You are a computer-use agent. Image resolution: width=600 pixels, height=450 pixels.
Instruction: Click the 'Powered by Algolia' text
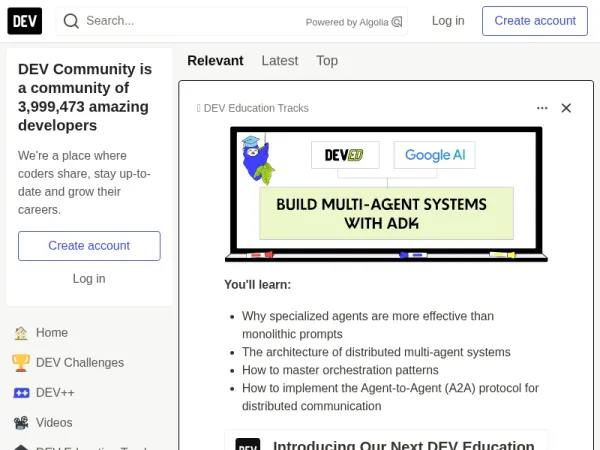click(x=347, y=22)
